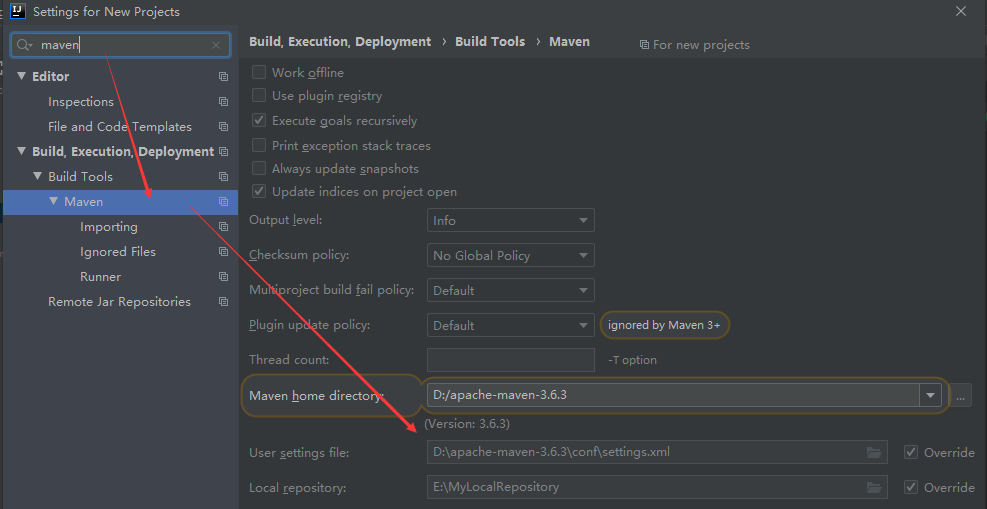
Task: Click the Maven breadcrumb in header
Action: click(x=569, y=42)
